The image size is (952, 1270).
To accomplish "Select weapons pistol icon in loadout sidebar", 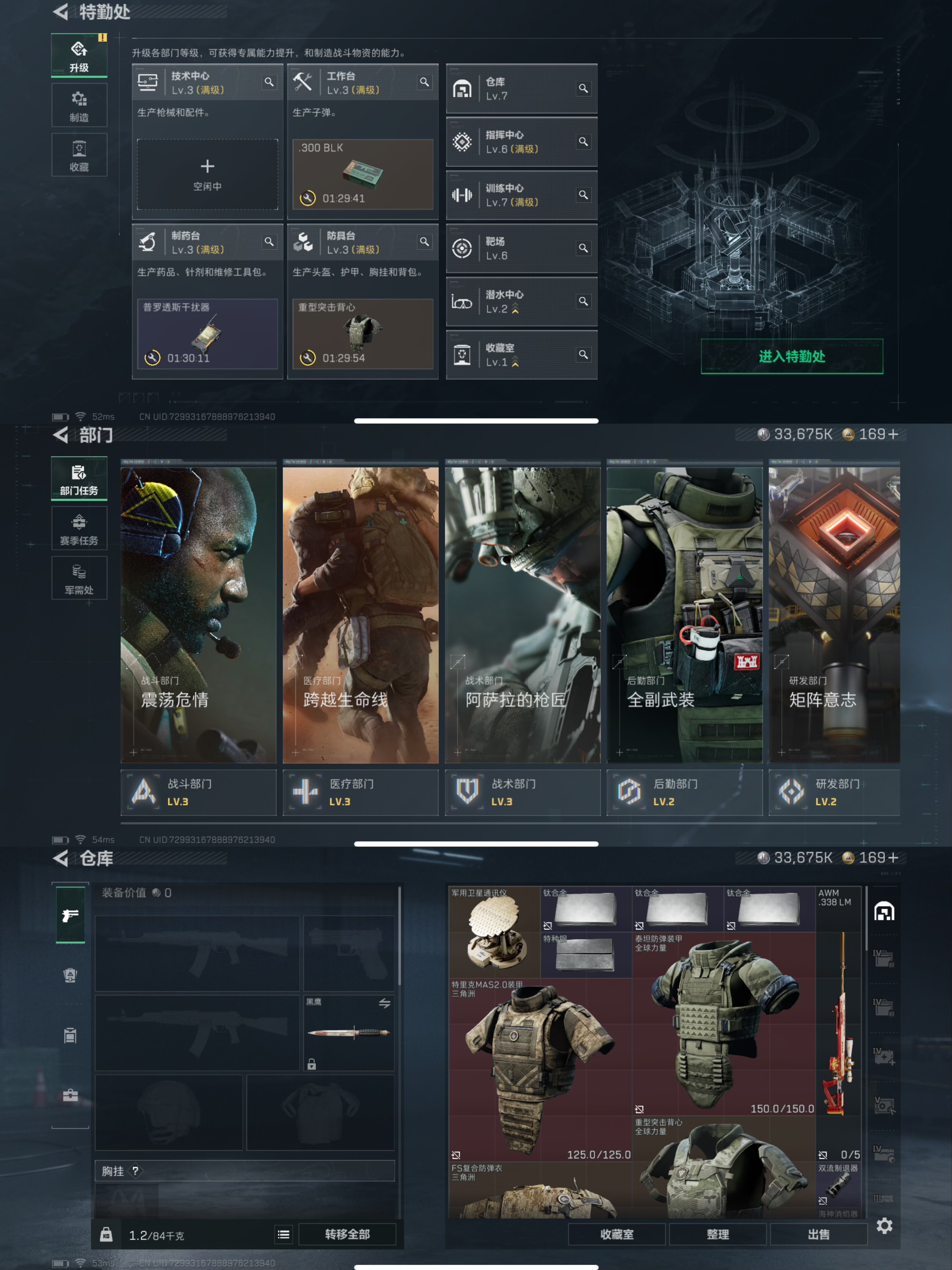I will coord(70,915).
